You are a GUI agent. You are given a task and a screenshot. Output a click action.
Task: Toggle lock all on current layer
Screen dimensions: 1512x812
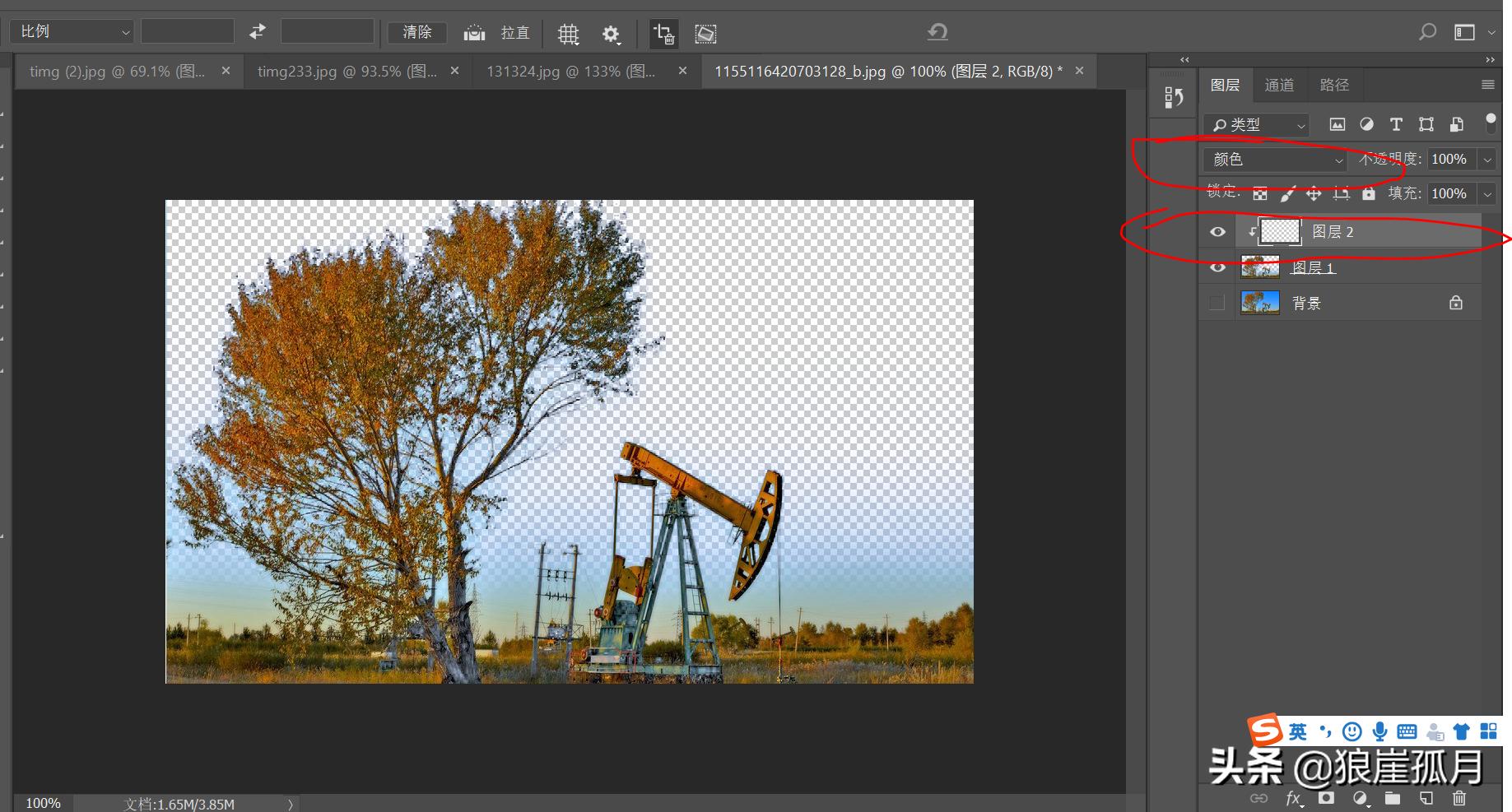[x=1368, y=193]
